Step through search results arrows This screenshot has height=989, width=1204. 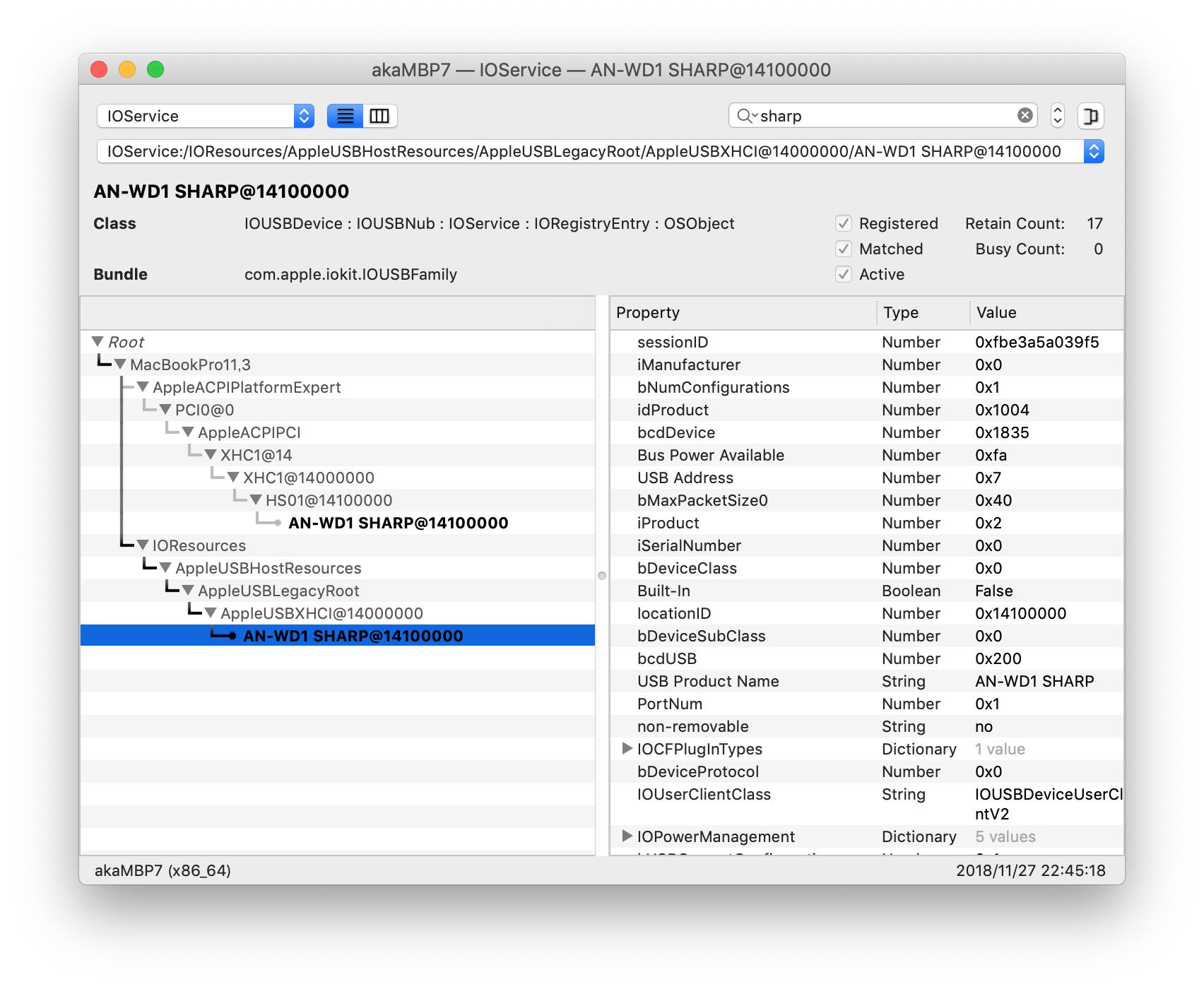point(1057,116)
